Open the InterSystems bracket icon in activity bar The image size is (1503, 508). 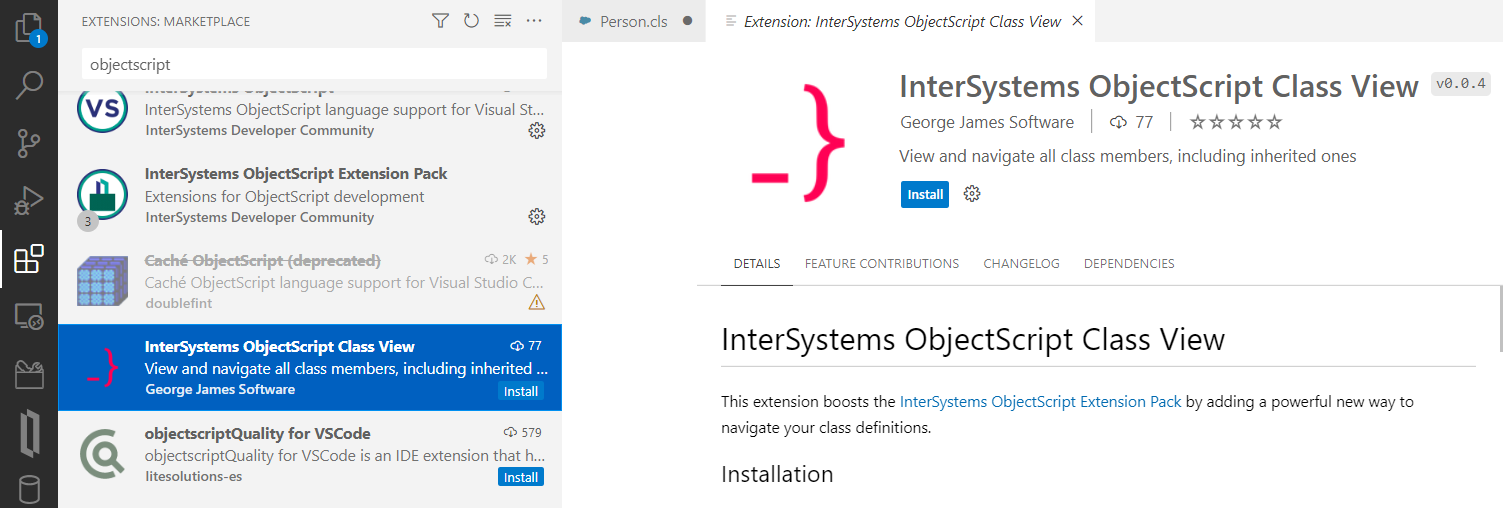[29, 433]
